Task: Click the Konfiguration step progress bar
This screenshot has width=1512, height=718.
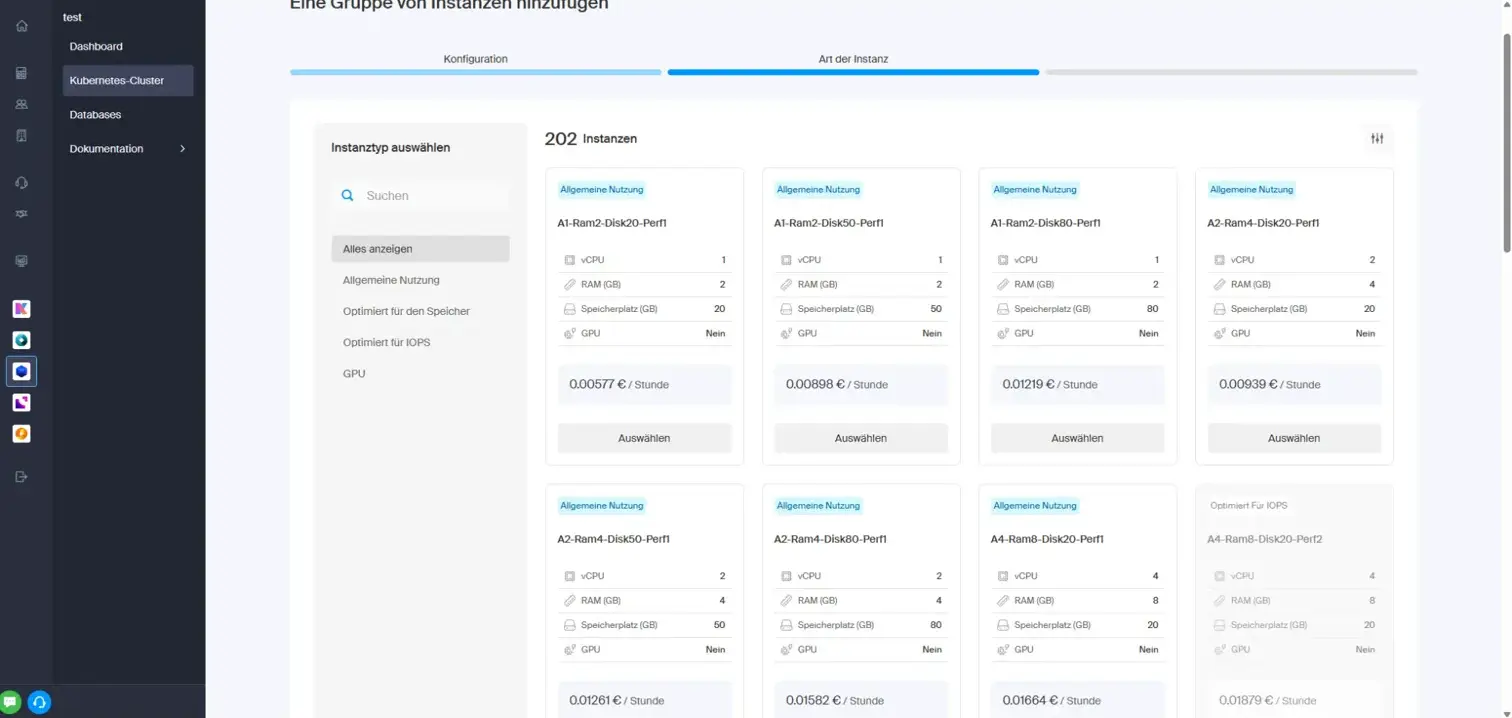Action: (x=475, y=71)
